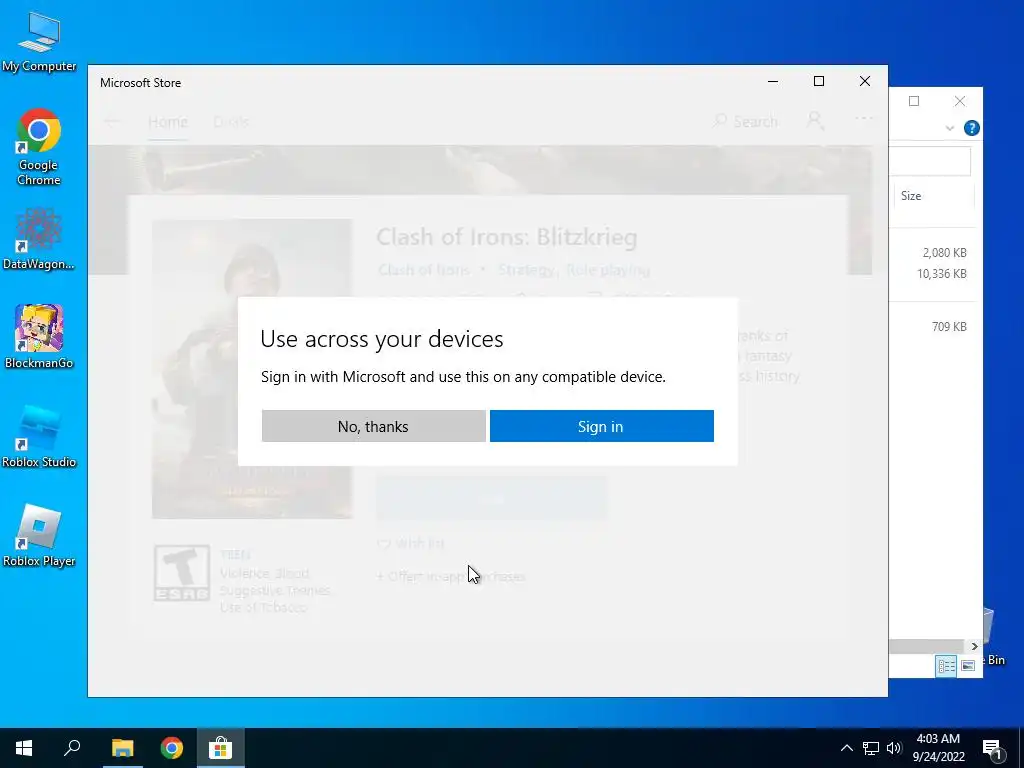Select Microsoft Store taskbar icon
Screen dimensions: 1024x768
coord(221,748)
